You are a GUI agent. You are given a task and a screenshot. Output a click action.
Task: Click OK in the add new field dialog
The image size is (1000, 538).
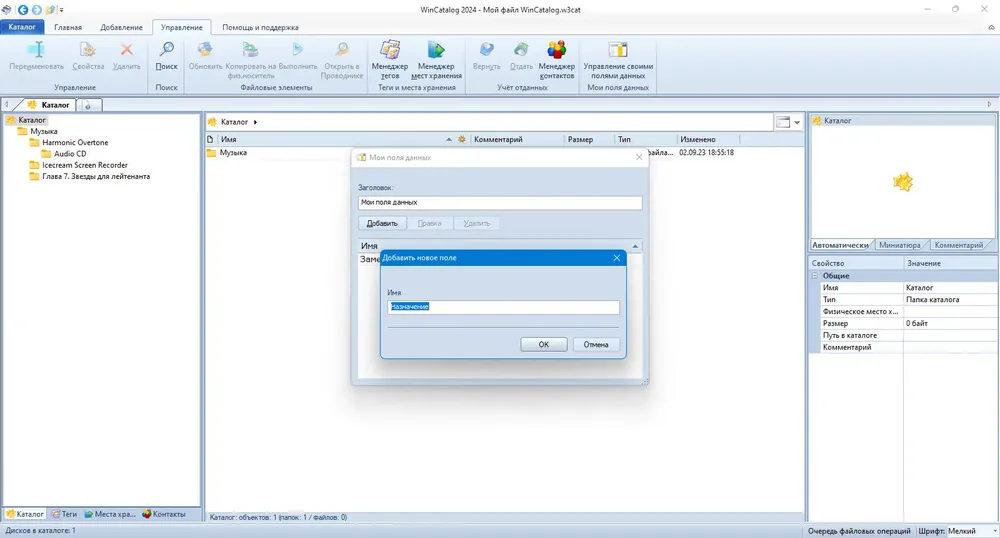(x=543, y=344)
